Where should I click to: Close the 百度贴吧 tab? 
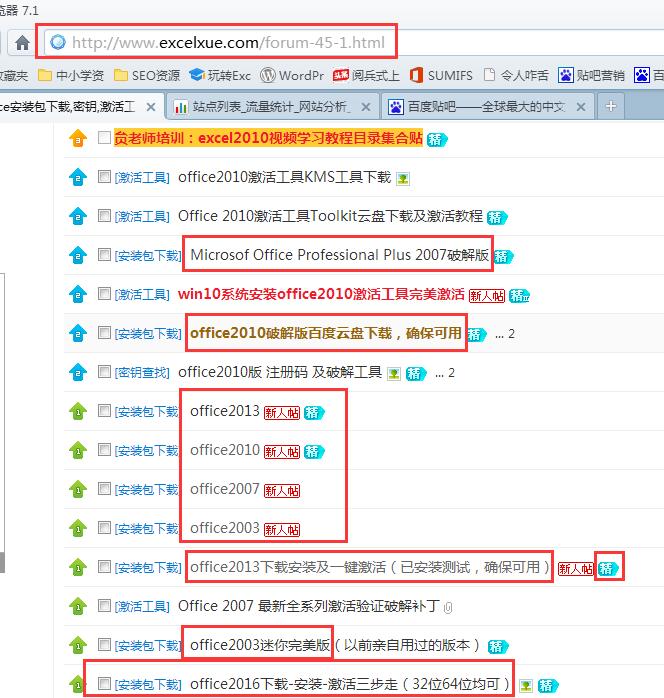581,107
